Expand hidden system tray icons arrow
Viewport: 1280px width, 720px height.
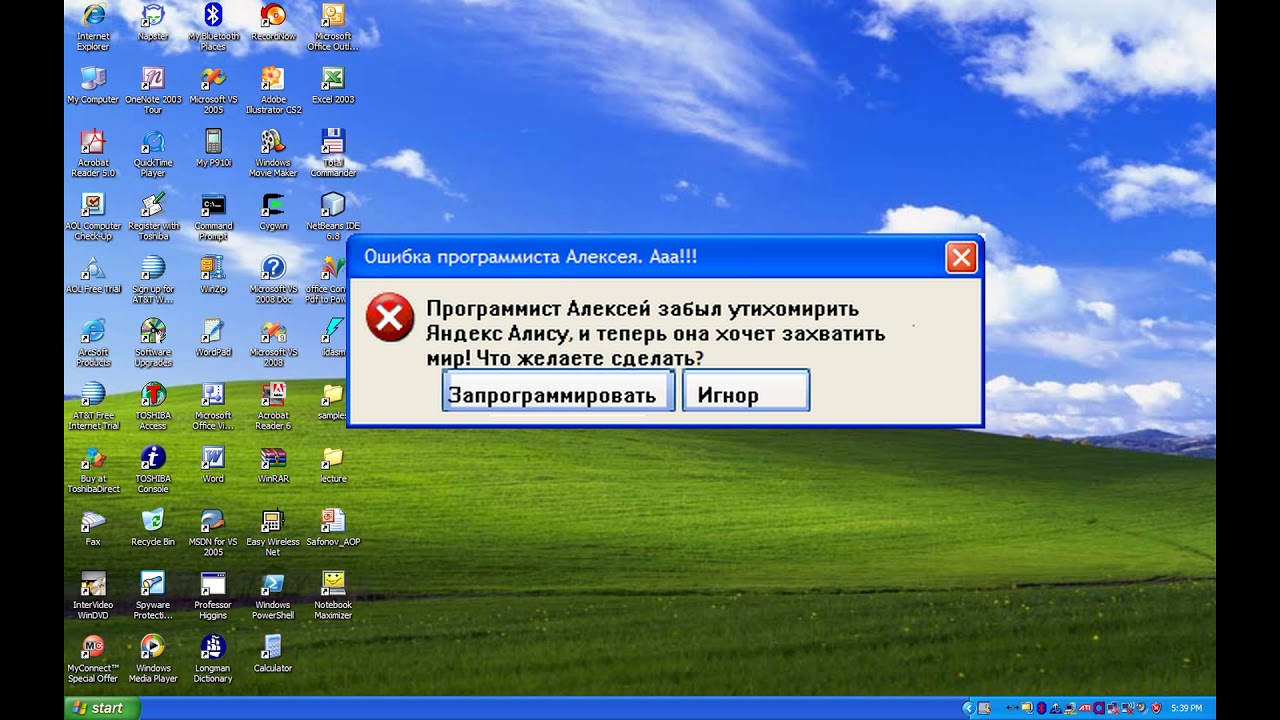pos(969,708)
